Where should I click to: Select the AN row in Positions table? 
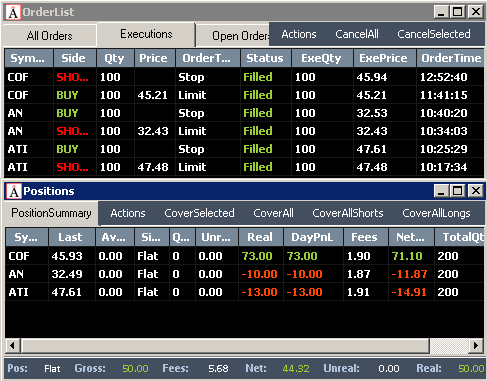[x=245, y=274]
